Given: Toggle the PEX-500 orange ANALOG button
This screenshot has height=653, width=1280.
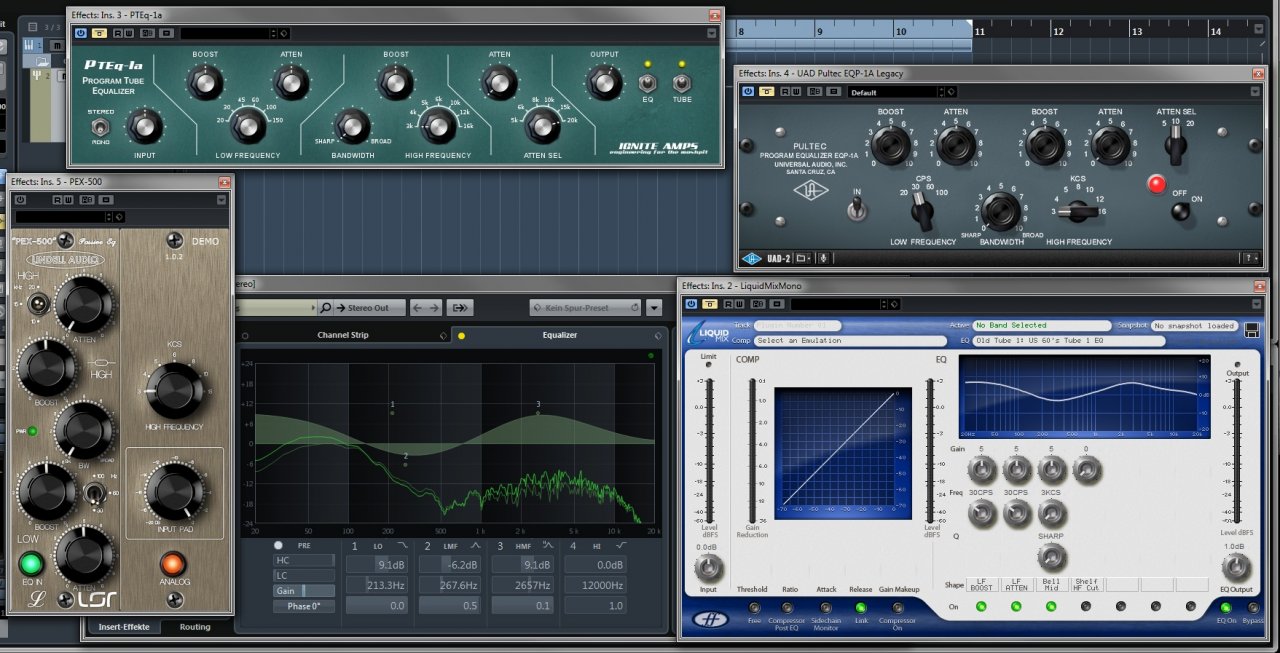Looking at the screenshot, I should pyautogui.click(x=174, y=564).
